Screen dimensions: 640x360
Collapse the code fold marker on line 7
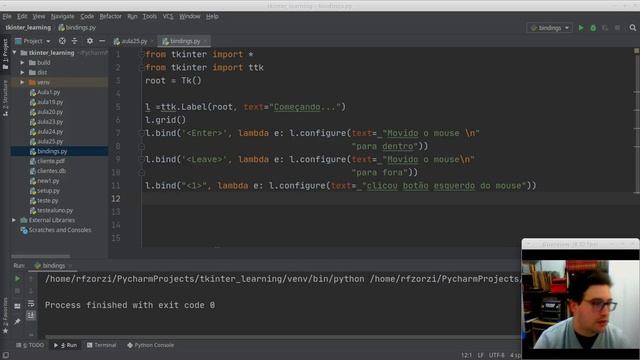(141, 133)
